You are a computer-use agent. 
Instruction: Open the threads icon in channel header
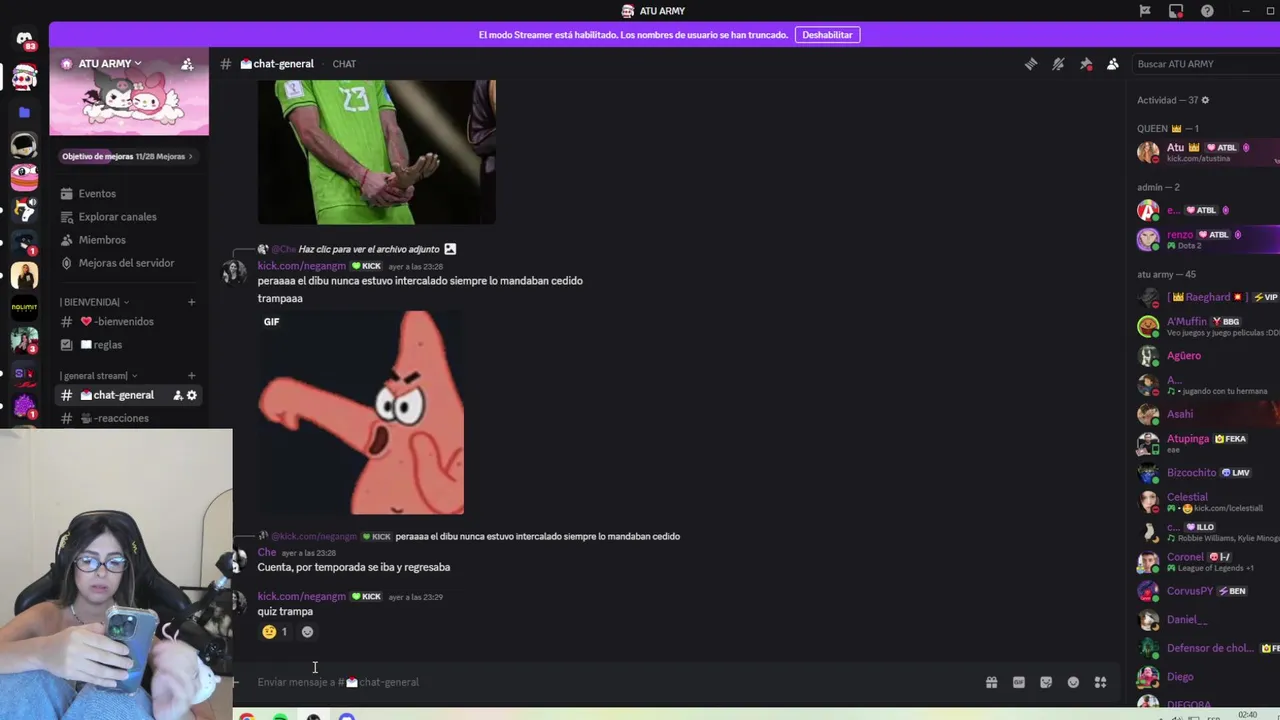coord(1031,64)
